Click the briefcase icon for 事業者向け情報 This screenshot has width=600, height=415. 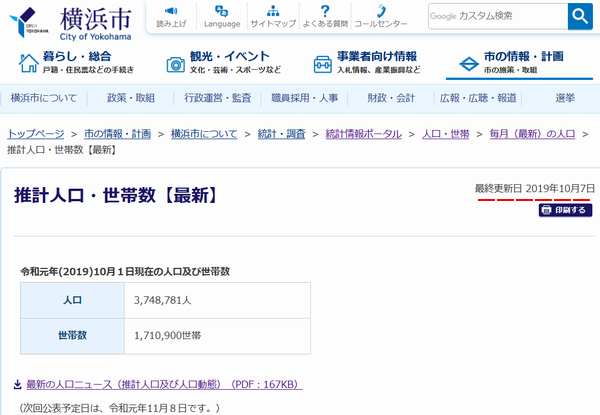click(x=323, y=64)
